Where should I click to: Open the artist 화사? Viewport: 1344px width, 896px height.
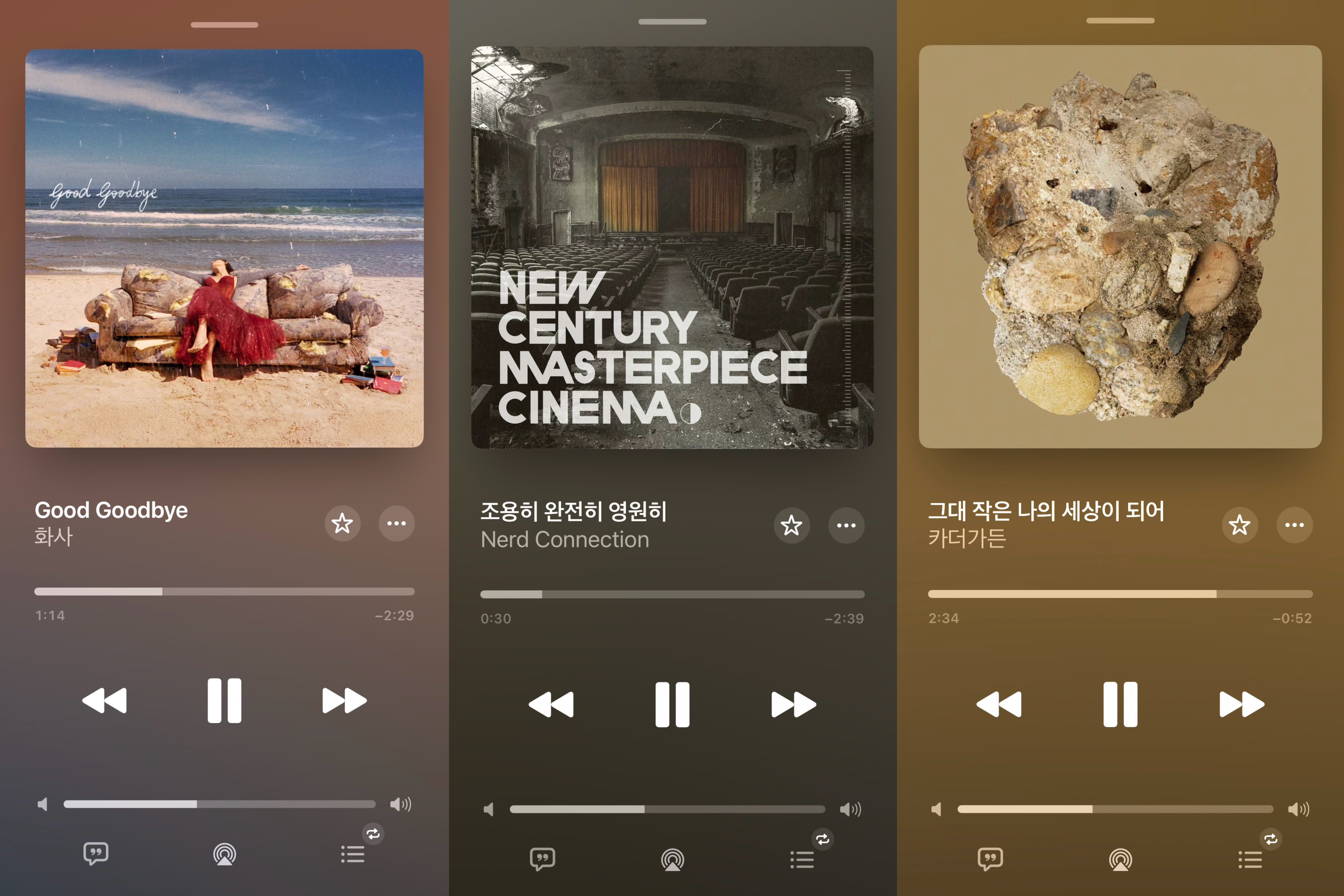(x=54, y=536)
